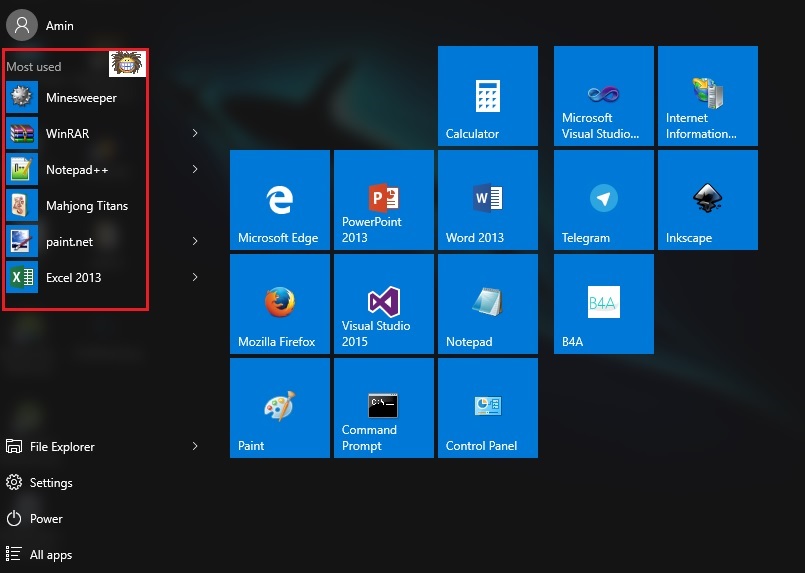Expand the File Explorer submenu arrow
The width and height of the screenshot is (805, 573).
(x=195, y=446)
